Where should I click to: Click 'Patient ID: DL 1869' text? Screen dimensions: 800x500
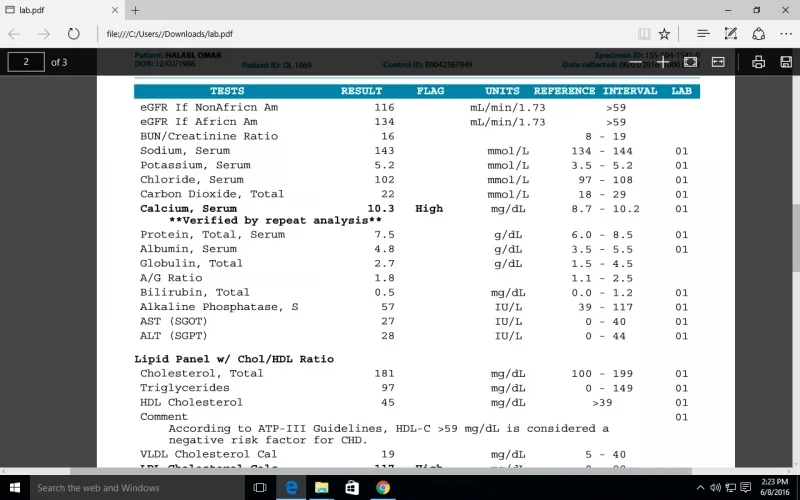pos(277,65)
